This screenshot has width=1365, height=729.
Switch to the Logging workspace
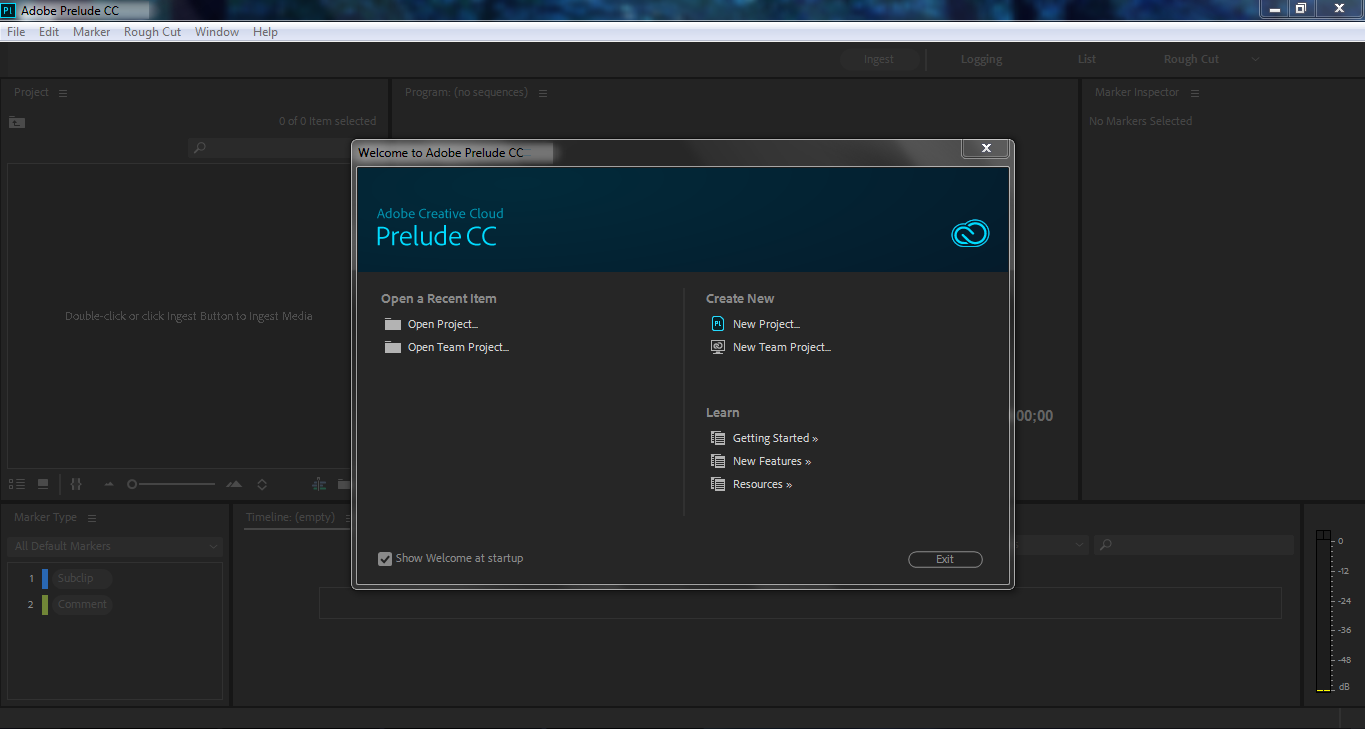pos(981,60)
